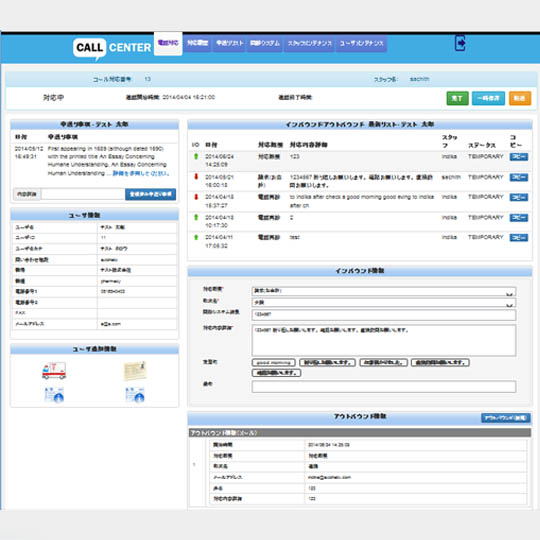
Task: Open the notes paper icon in user additional info
Action: point(135,371)
